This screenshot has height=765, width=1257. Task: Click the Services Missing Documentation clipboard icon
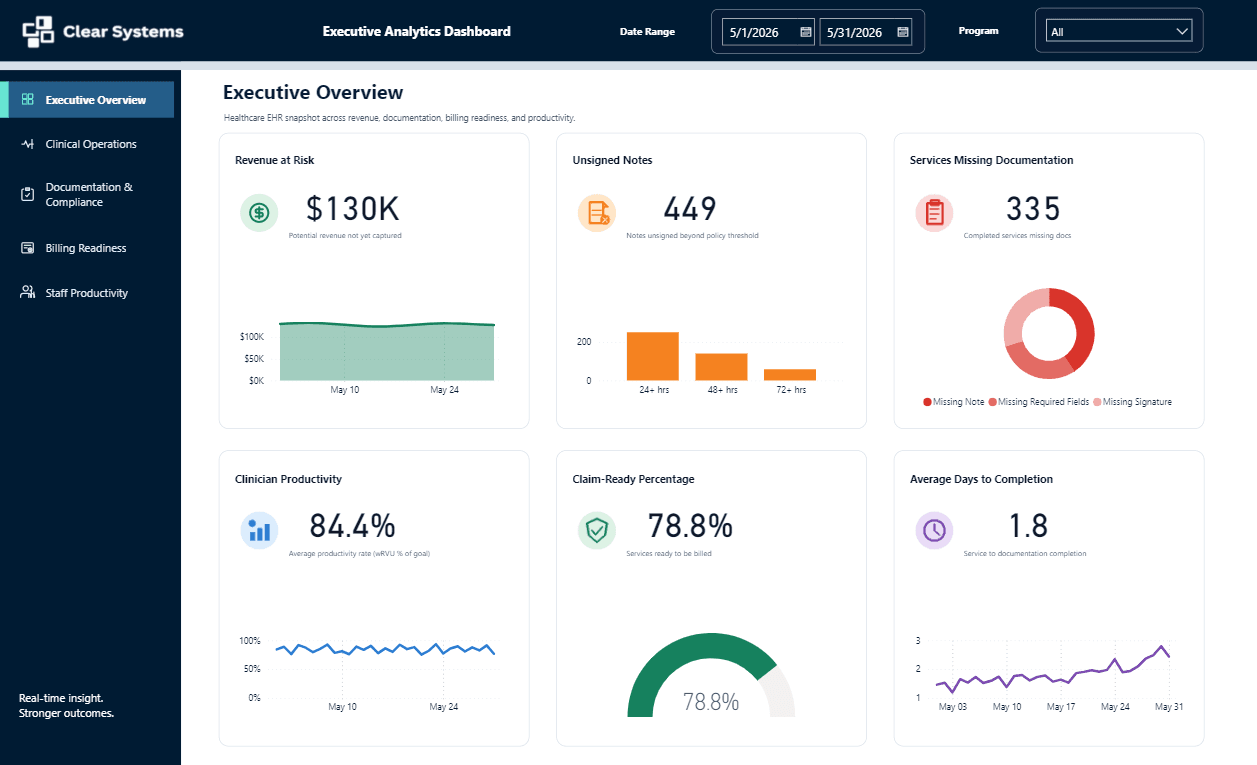click(935, 212)
